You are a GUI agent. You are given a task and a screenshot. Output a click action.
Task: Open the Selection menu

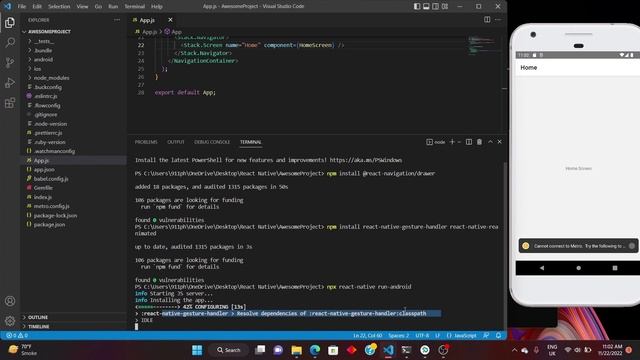point(59,7)
